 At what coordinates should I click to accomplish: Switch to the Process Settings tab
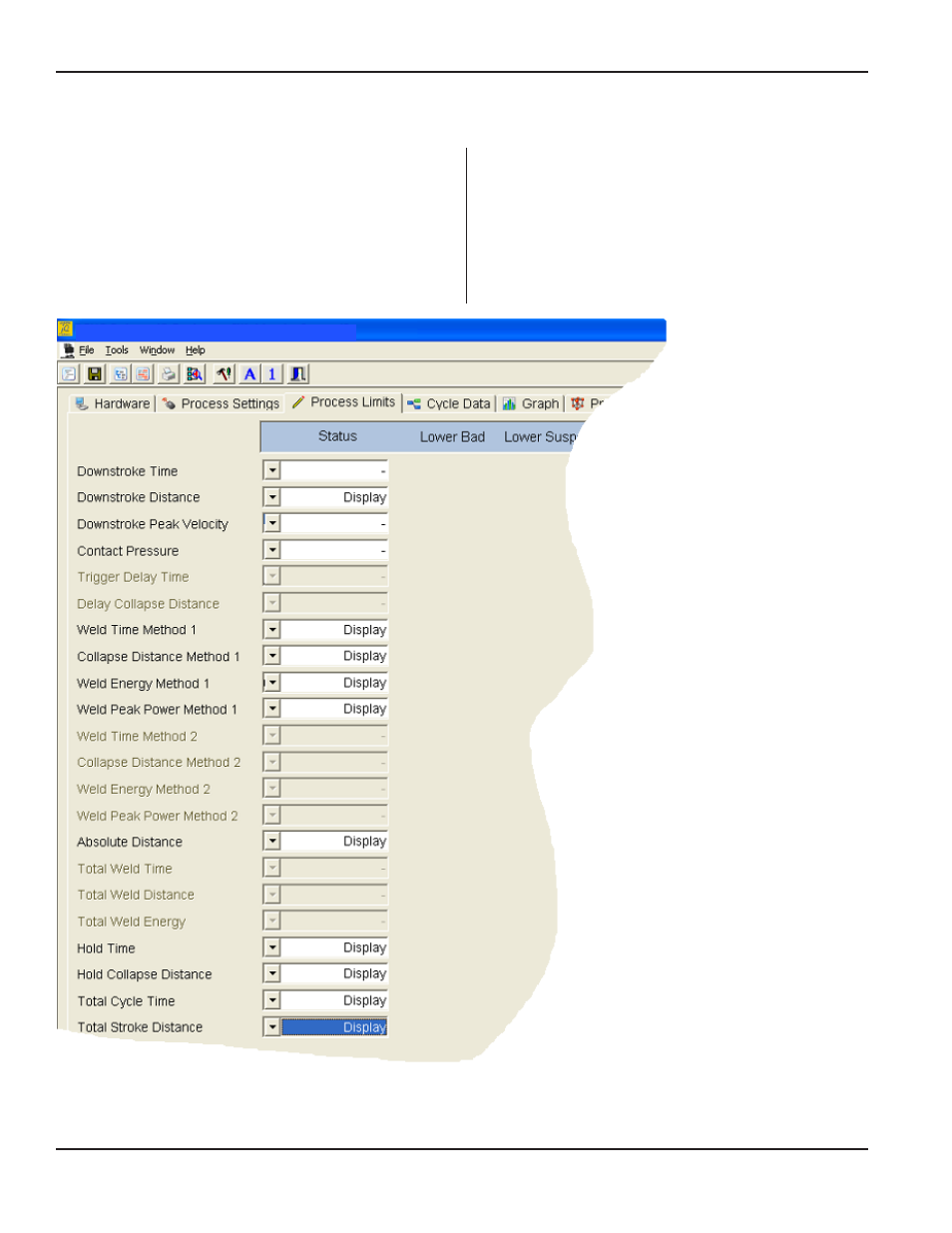tap(221, 404)
